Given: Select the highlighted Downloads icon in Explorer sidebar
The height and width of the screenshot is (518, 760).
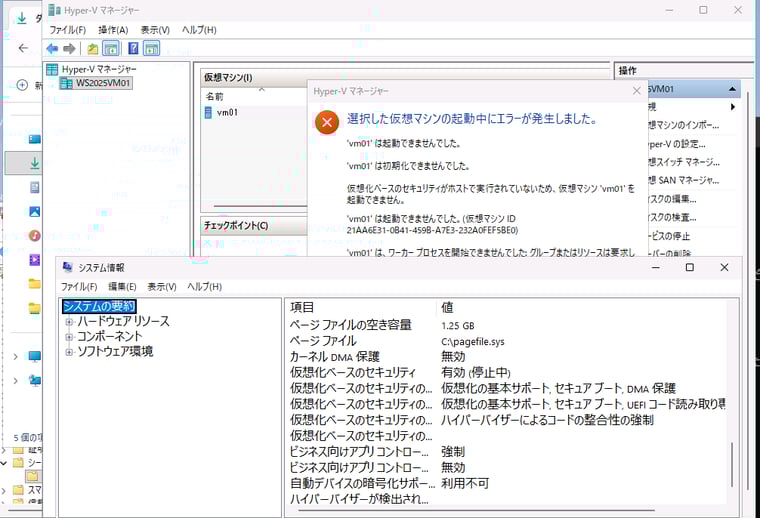Looking at the screenshot, I should (x=34, y=163).
